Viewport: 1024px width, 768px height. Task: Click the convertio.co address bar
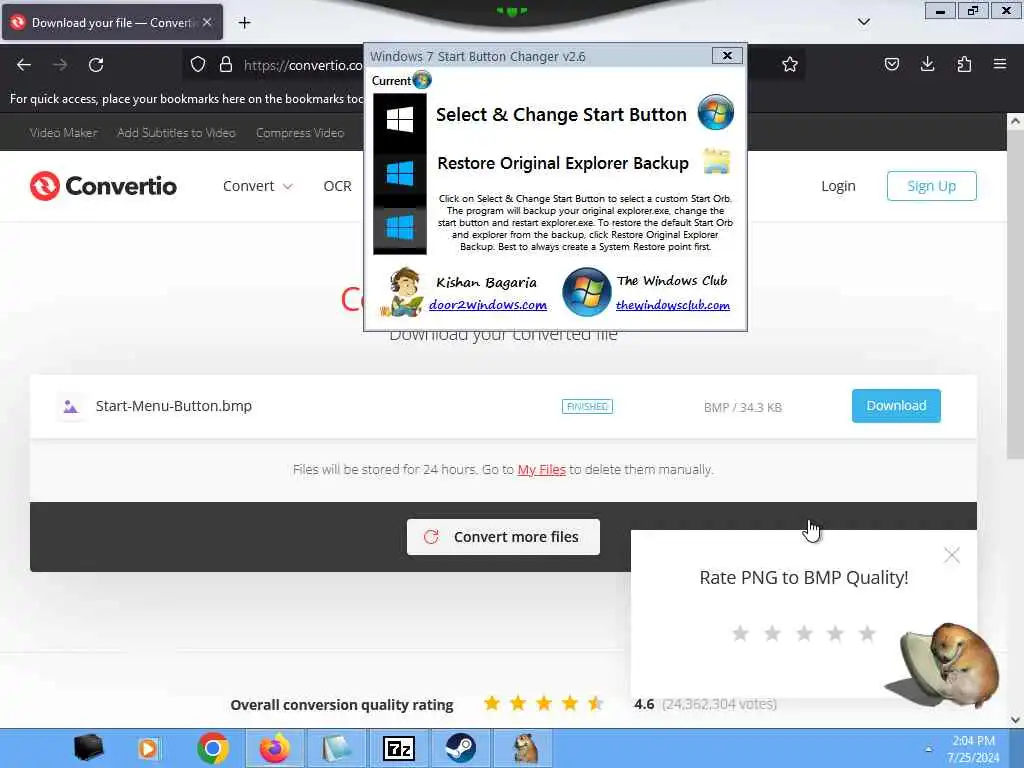pyautogui.click(x=303, y=65)
